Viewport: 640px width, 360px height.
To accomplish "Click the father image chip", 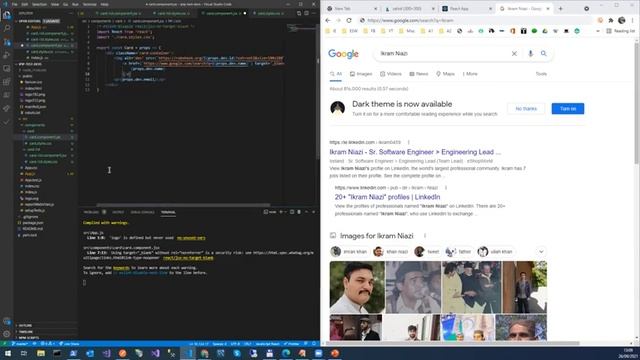I will coord(458,251).
